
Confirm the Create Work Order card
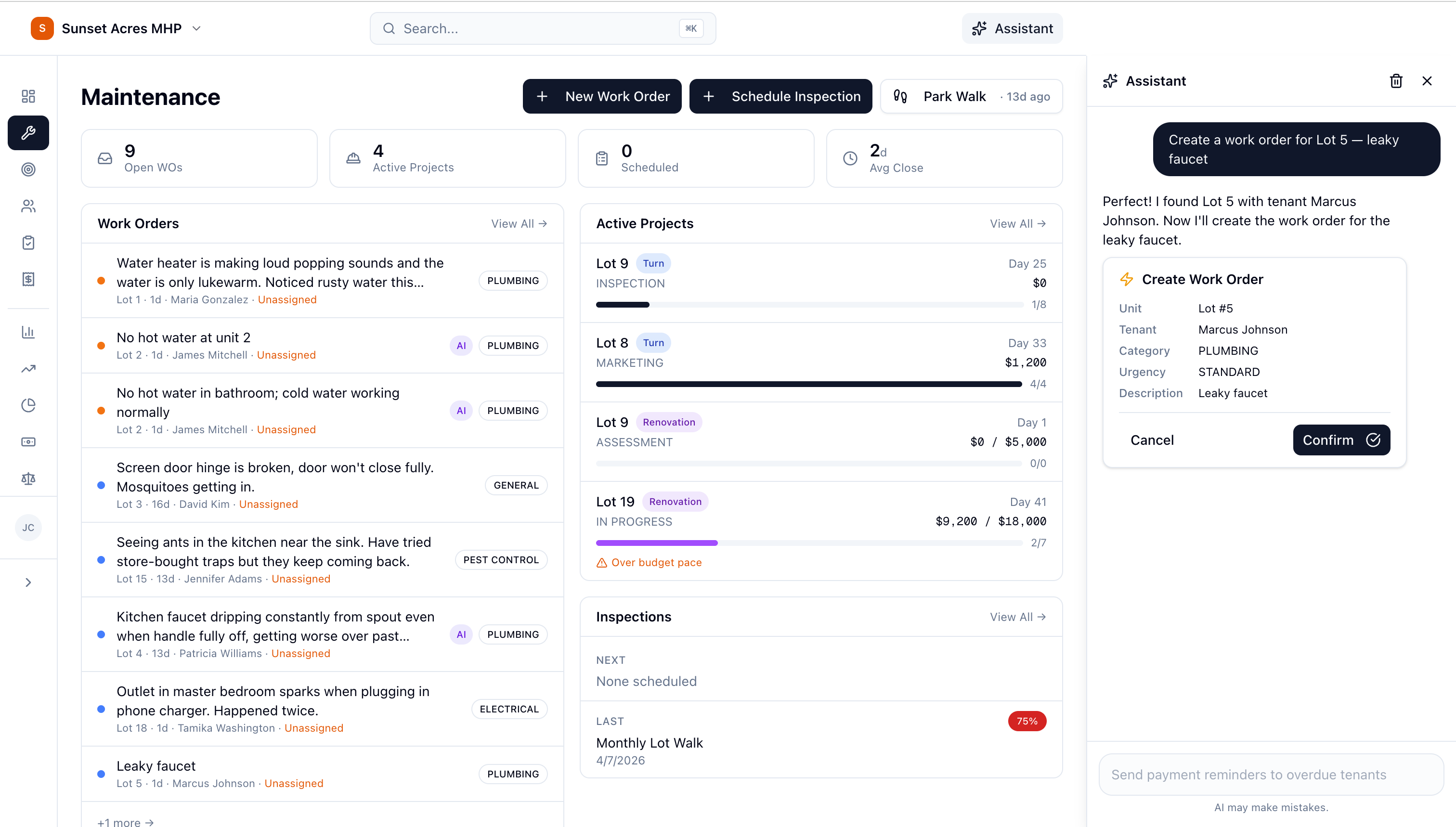pos(1341,440)
